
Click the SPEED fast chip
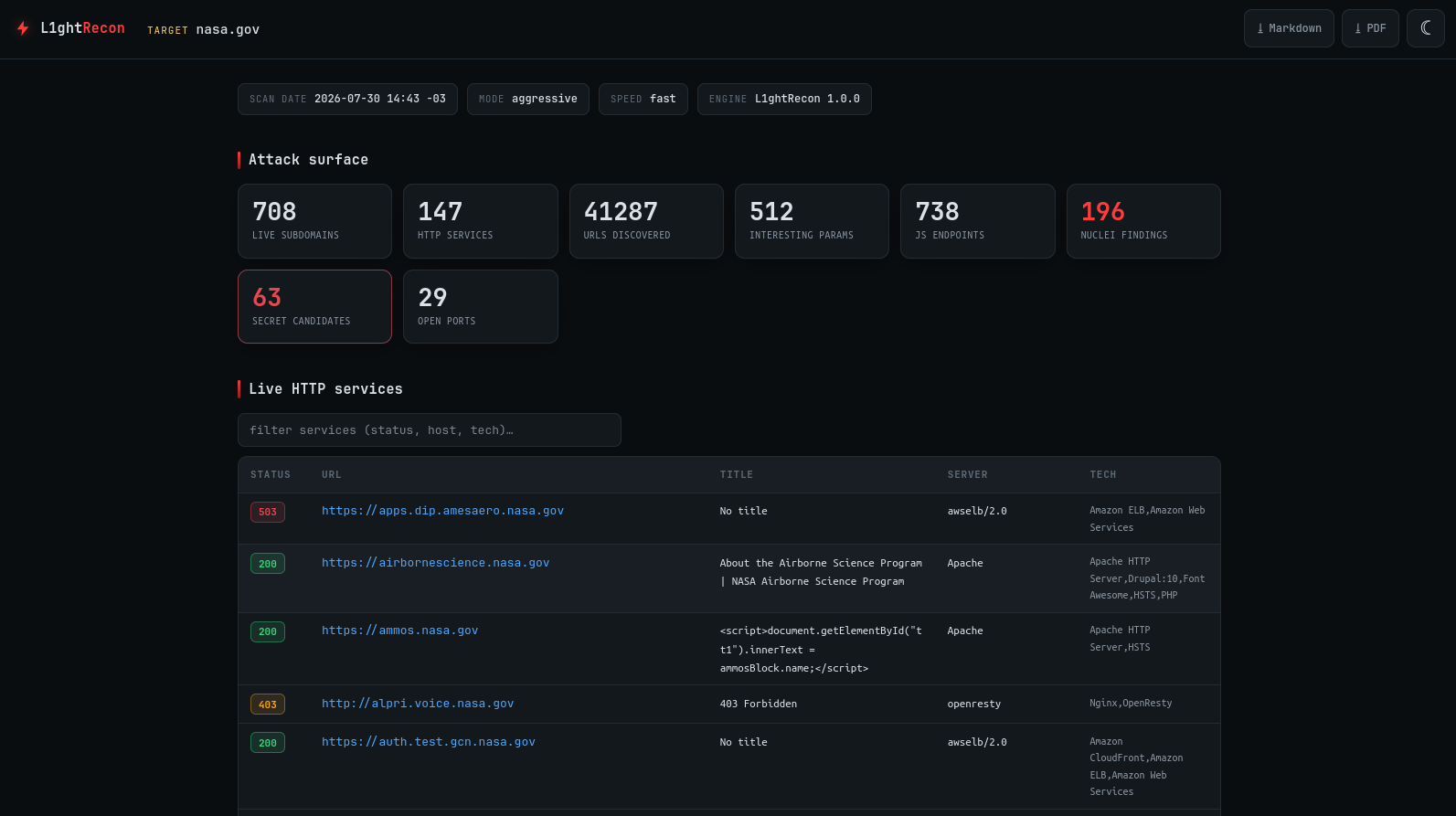tap(643, 99)
